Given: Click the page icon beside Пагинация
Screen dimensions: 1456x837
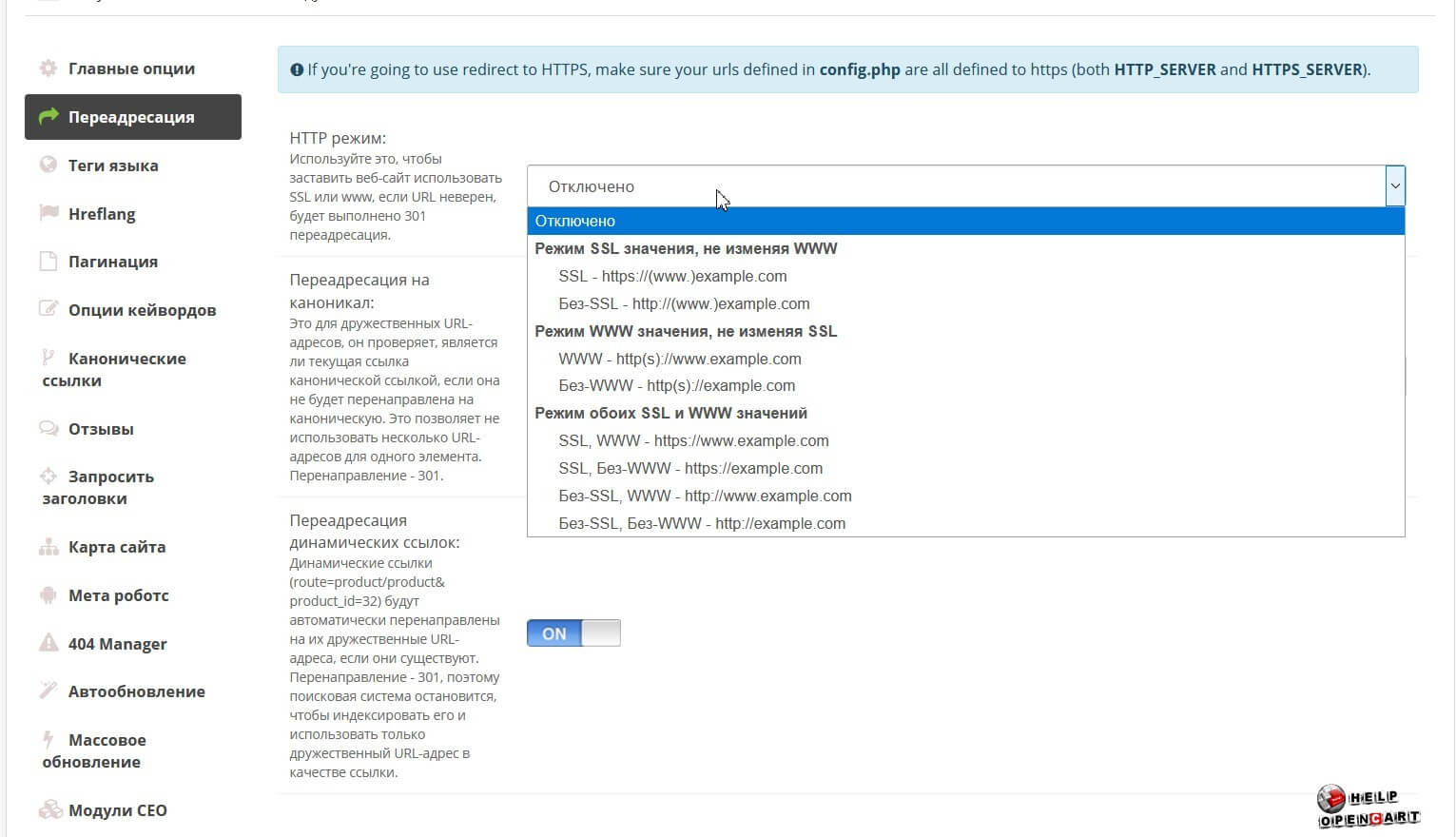Looking at the screenshot, I should coord(48,262).
